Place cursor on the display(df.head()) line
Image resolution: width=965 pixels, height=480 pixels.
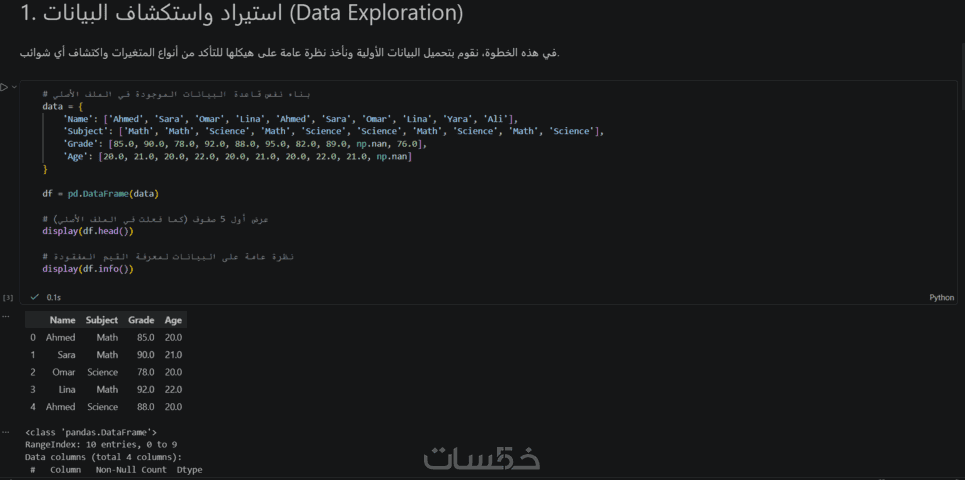(87, 231)
